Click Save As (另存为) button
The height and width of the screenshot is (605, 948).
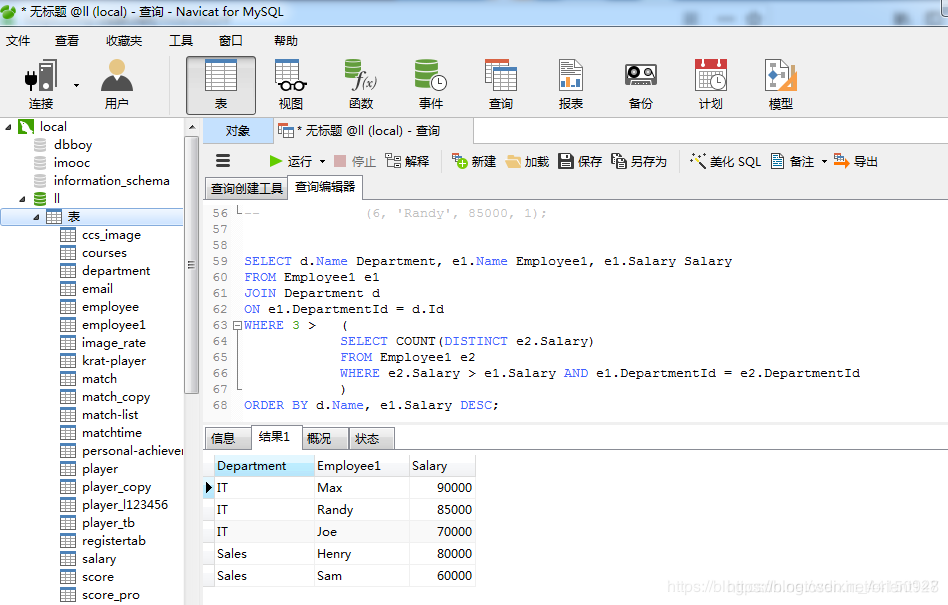point(639,161)
